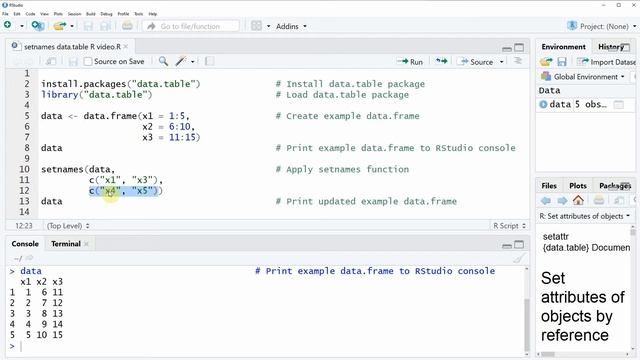This screenshot has height=360, width=640.
Task: Select the History tab
Action: pyautogui.click(x=611, y=47)
